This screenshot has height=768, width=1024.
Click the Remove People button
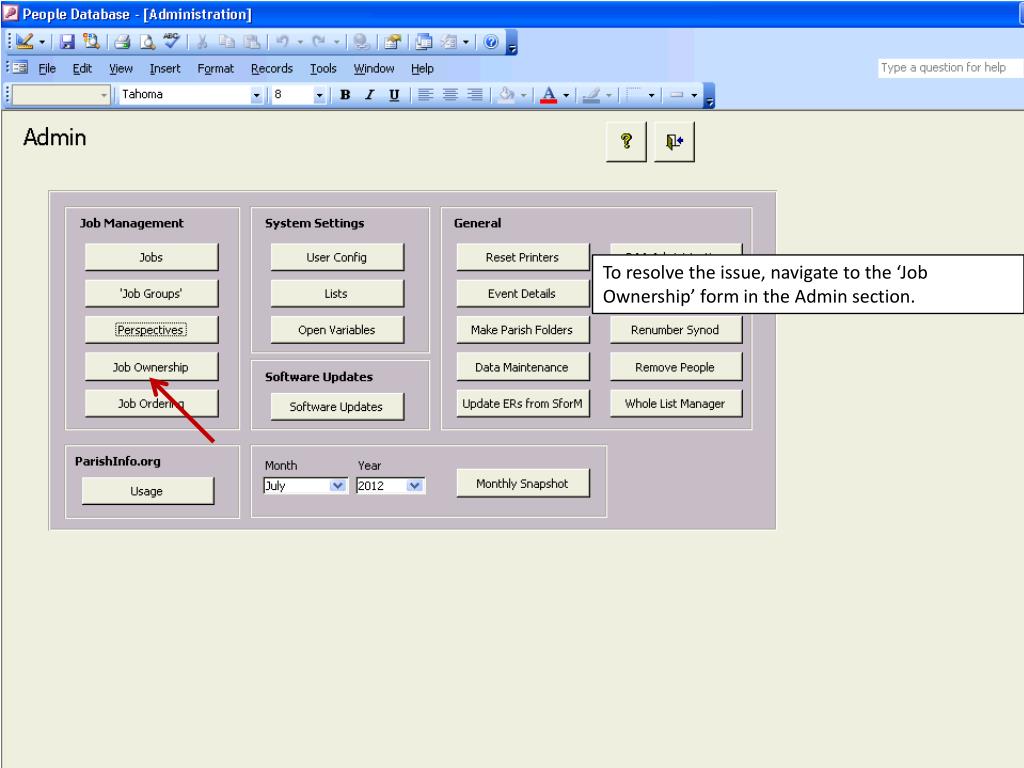click(x=675, y=367)
